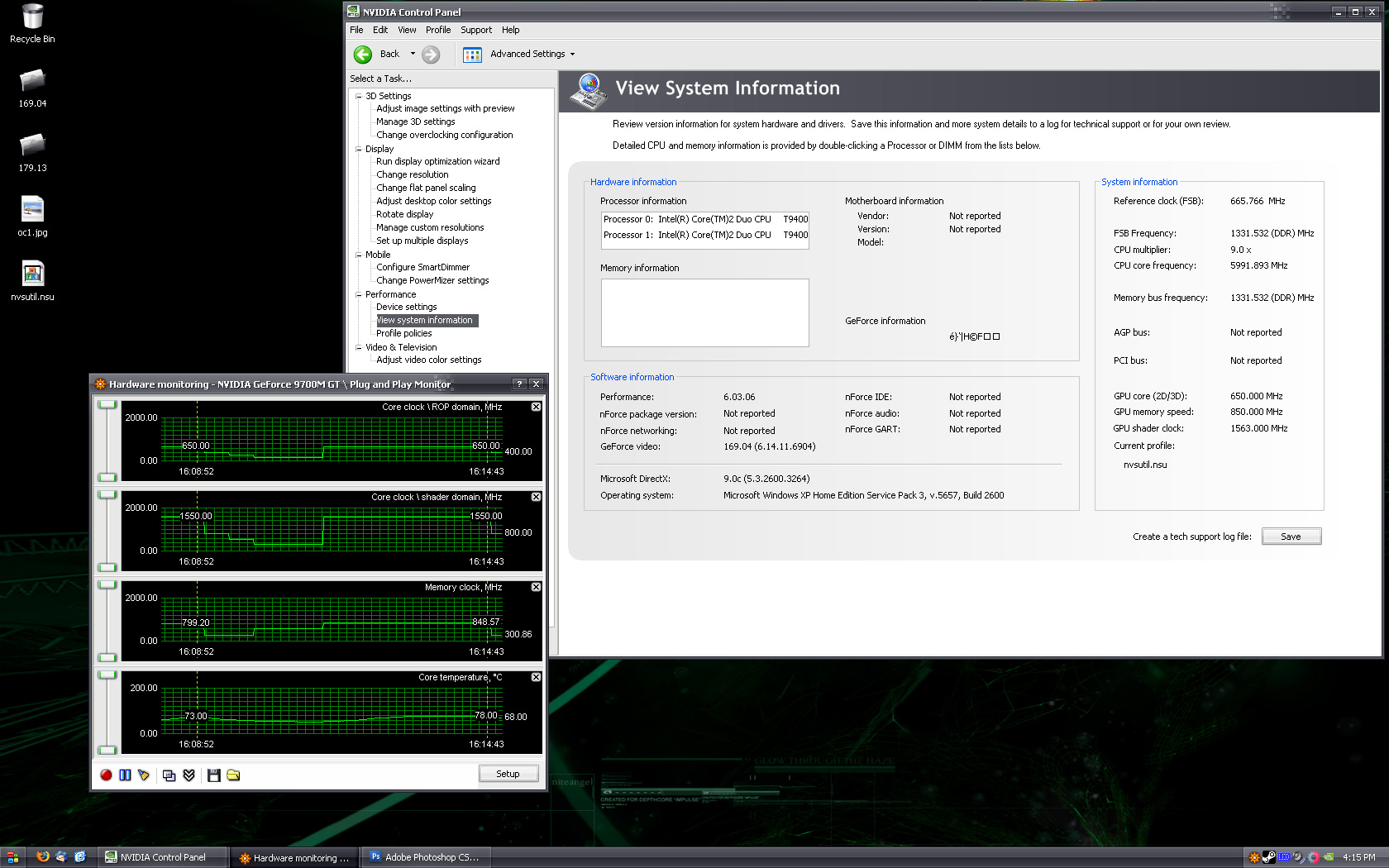Click the empty Memory information list box
The height and width of the screenshot is (868, 1389).
click(x=705, y=312)
